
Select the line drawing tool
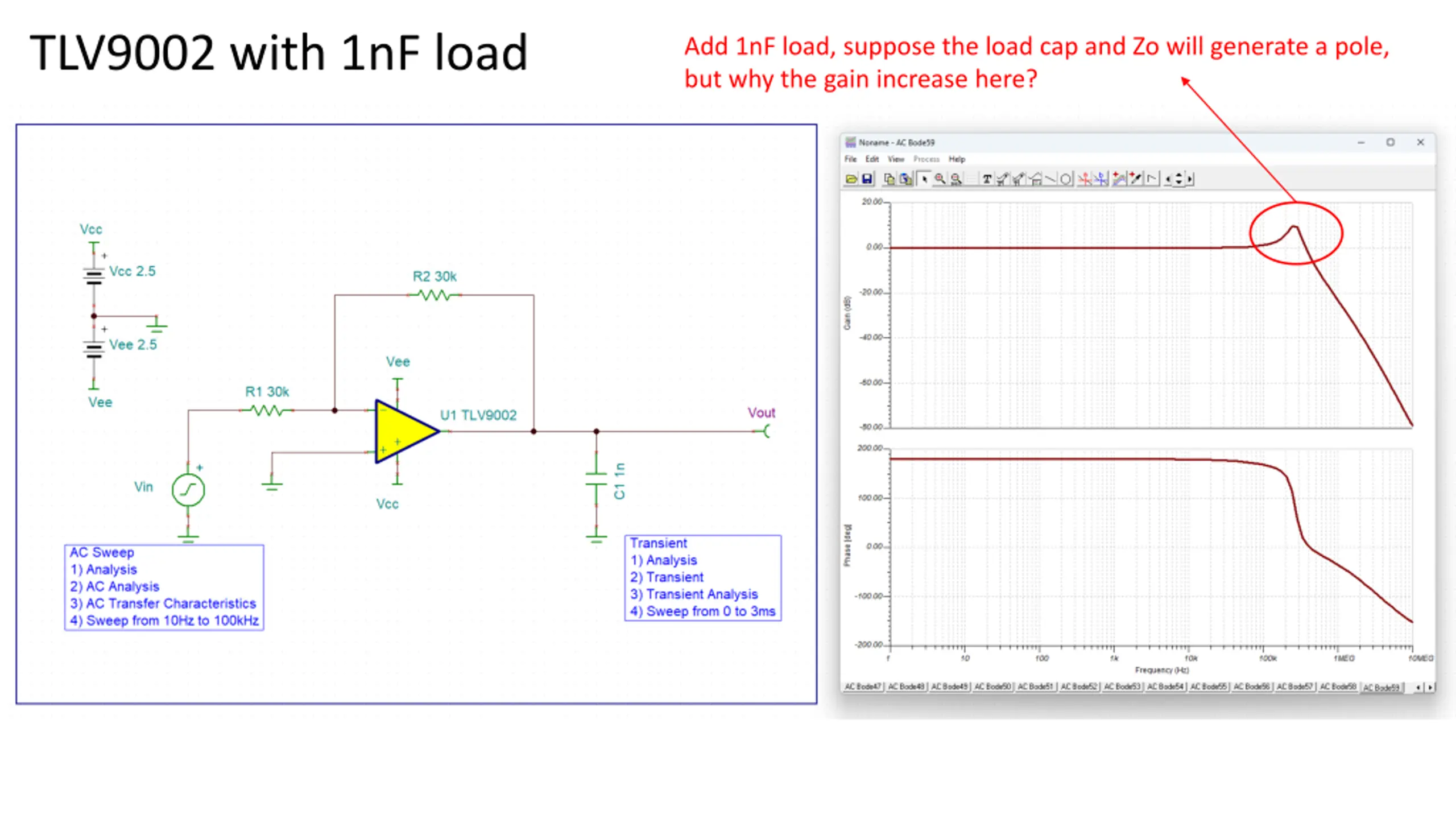(x=1050, y=179)
